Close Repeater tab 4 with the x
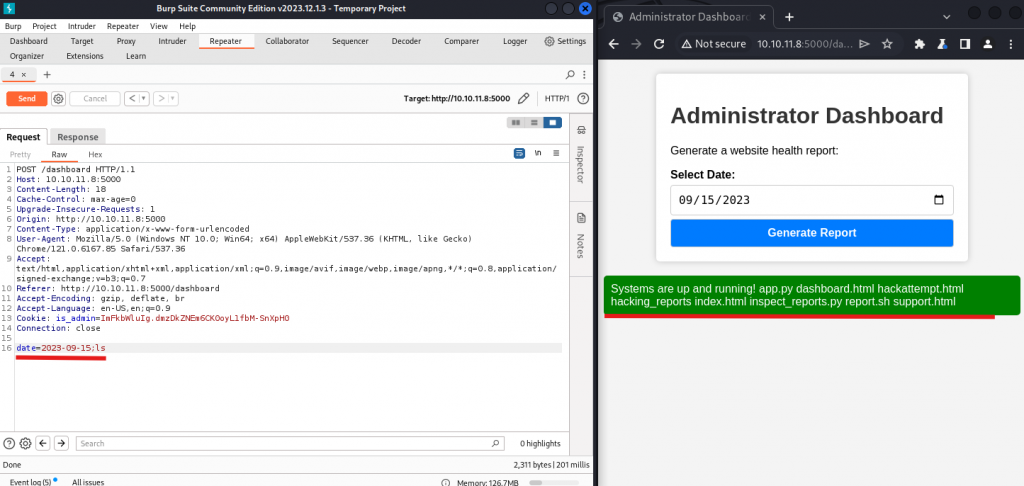 tap(24, 74)
